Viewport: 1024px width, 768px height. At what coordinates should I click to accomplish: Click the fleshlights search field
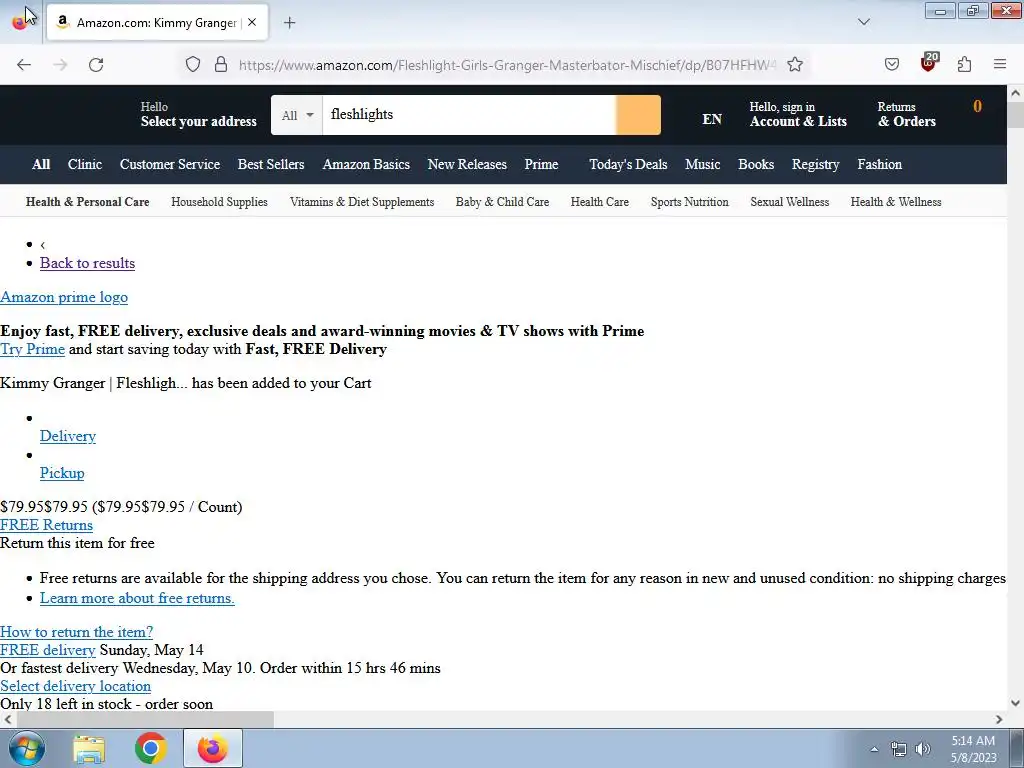pos(469,115)
